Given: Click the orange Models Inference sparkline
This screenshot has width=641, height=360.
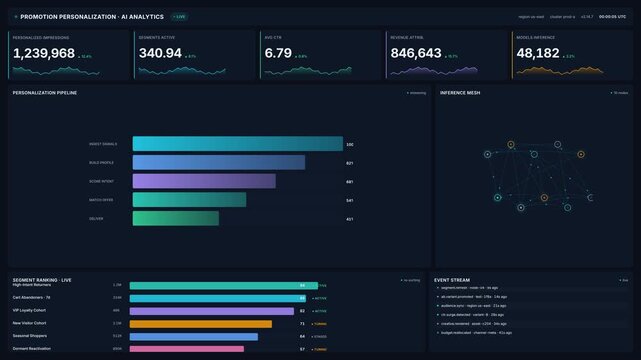Looking at the screenshot, I should coord(560,71).
